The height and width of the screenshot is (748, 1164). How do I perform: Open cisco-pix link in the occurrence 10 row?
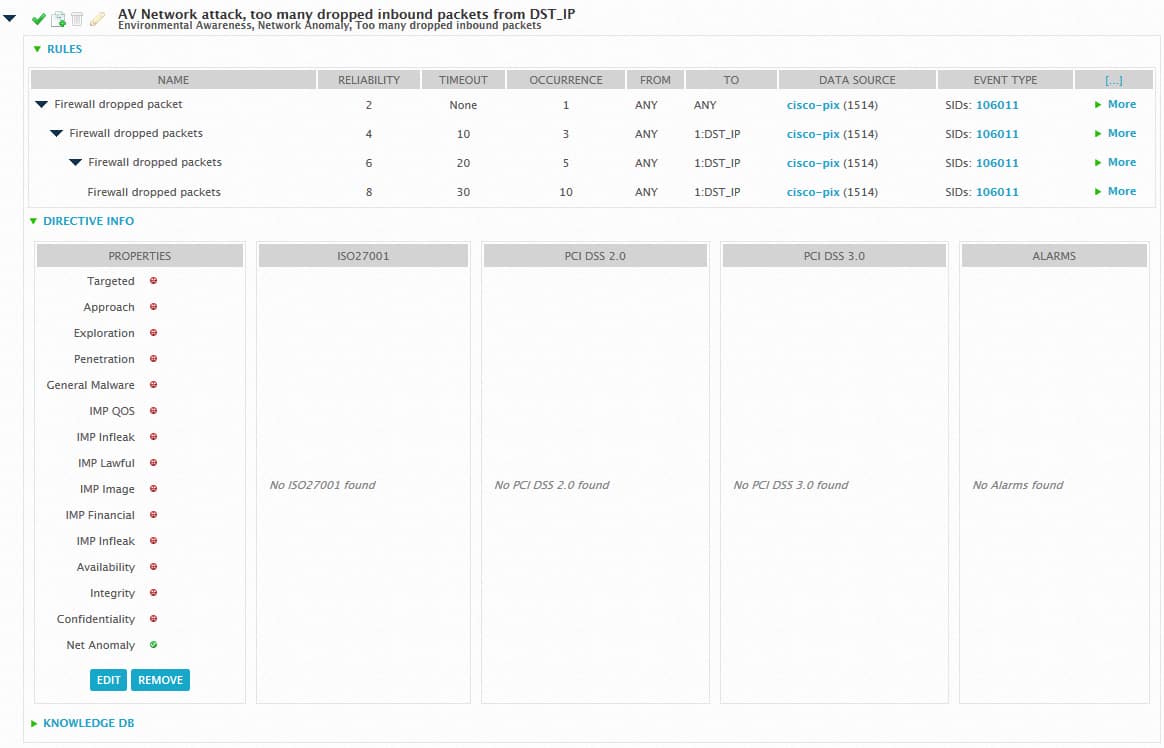[813, 191]
